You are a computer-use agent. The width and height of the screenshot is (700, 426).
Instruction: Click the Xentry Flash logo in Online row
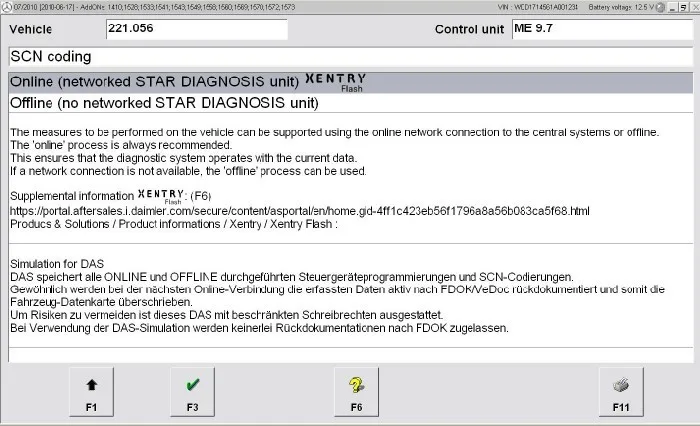point(336,82)
